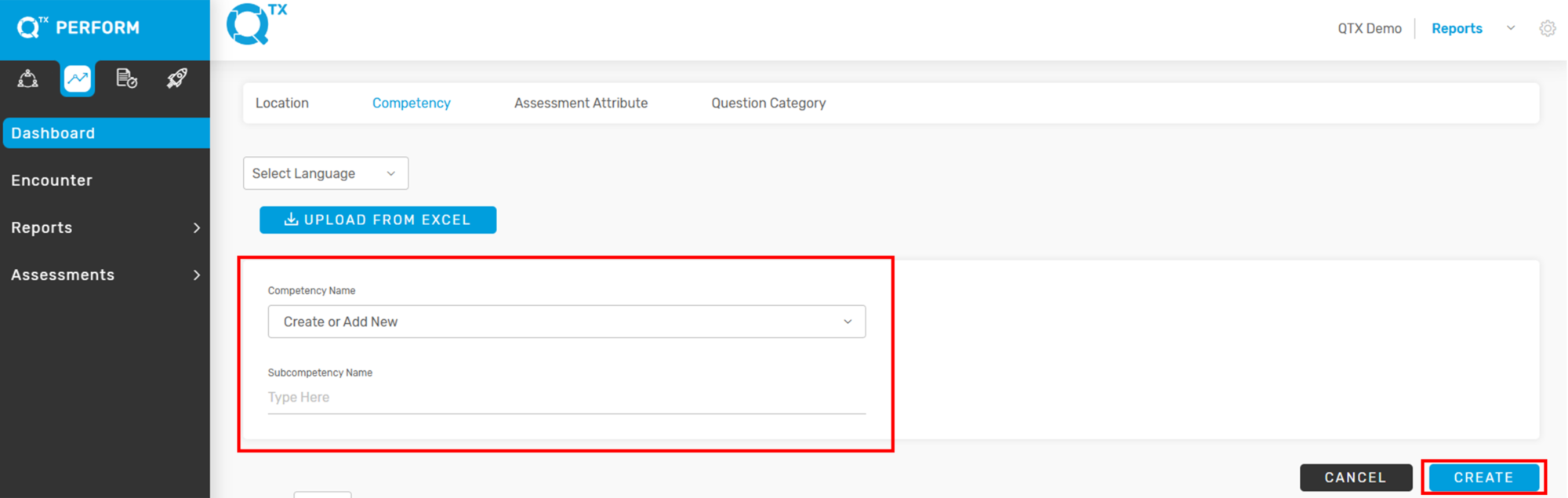Open the Question Category tab
The width and height of the screenshot is (1568, 498).
click(768, 103)
